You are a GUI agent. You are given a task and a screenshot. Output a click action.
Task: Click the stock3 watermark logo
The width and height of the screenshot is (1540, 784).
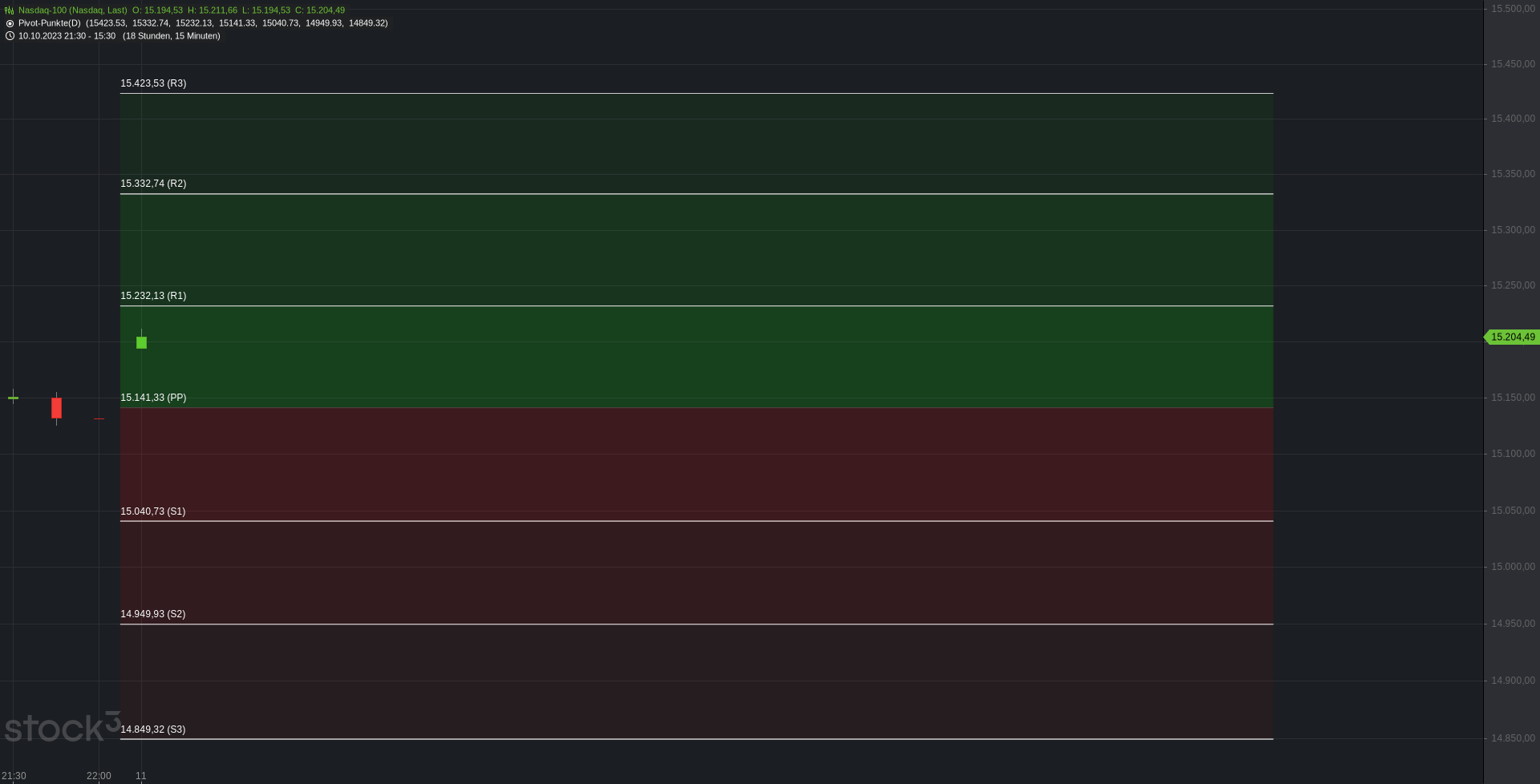(63, 726)
